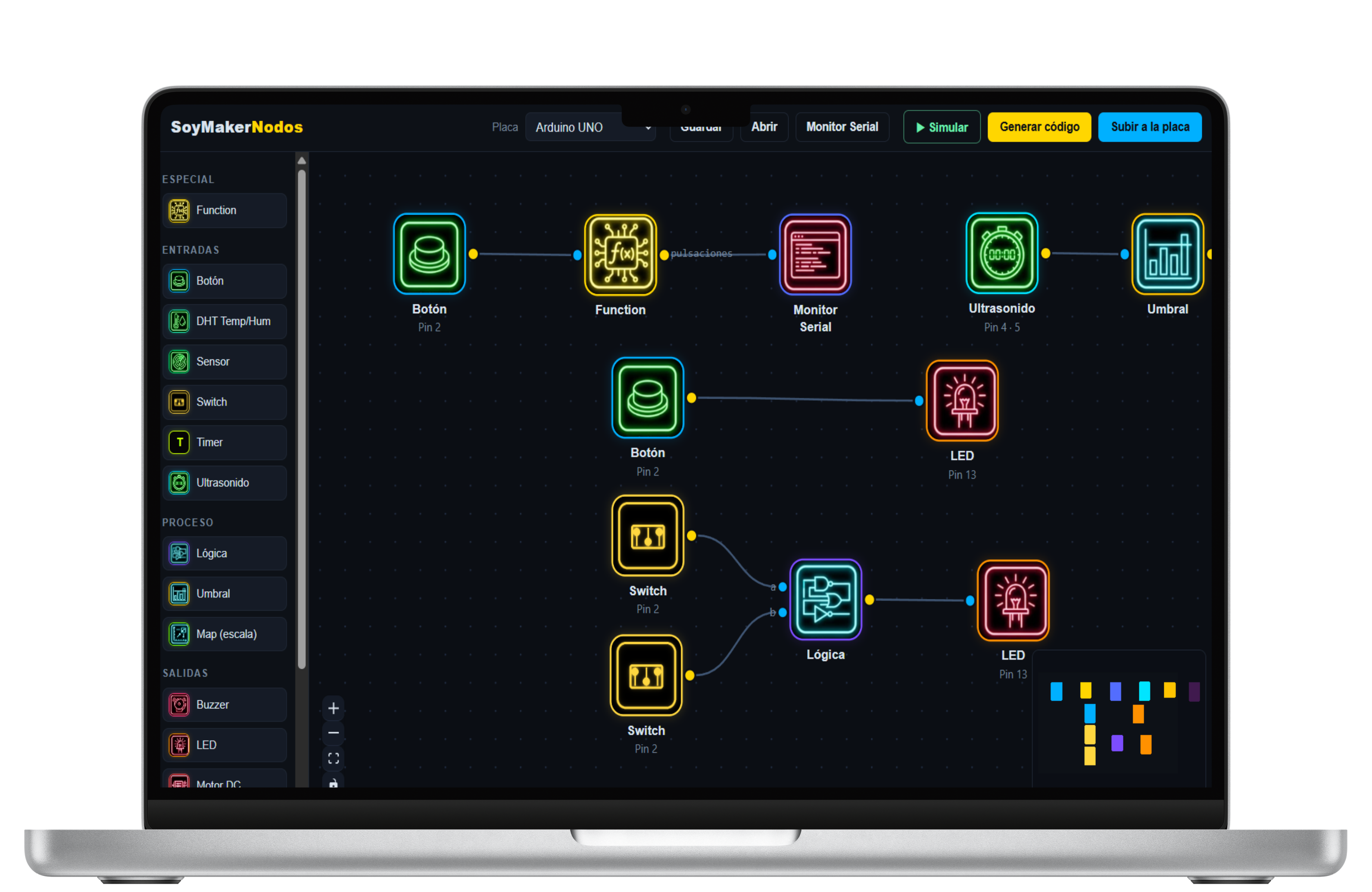Click the Lógica node input port 'a'
This screenshot has height=892, width=1372.
[782, 587]
